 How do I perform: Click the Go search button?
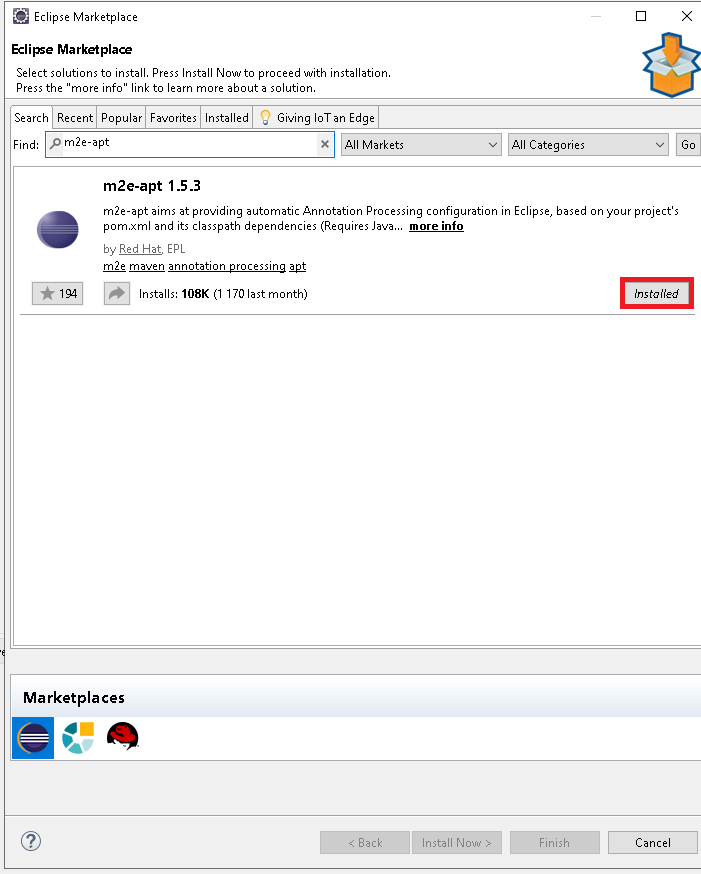coord(688,145)
